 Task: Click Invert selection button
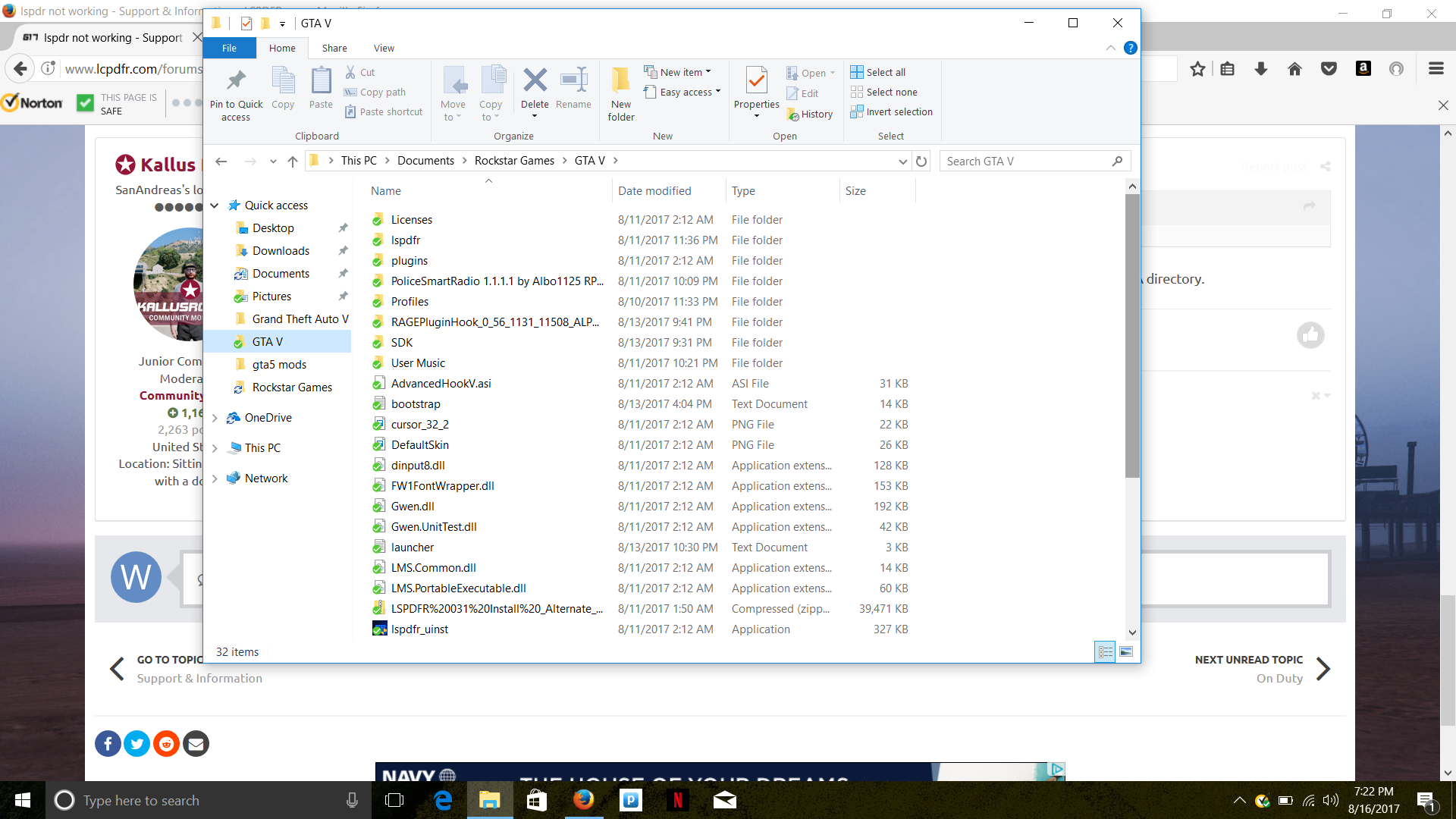pyautogui.click(x=892, y=111)
